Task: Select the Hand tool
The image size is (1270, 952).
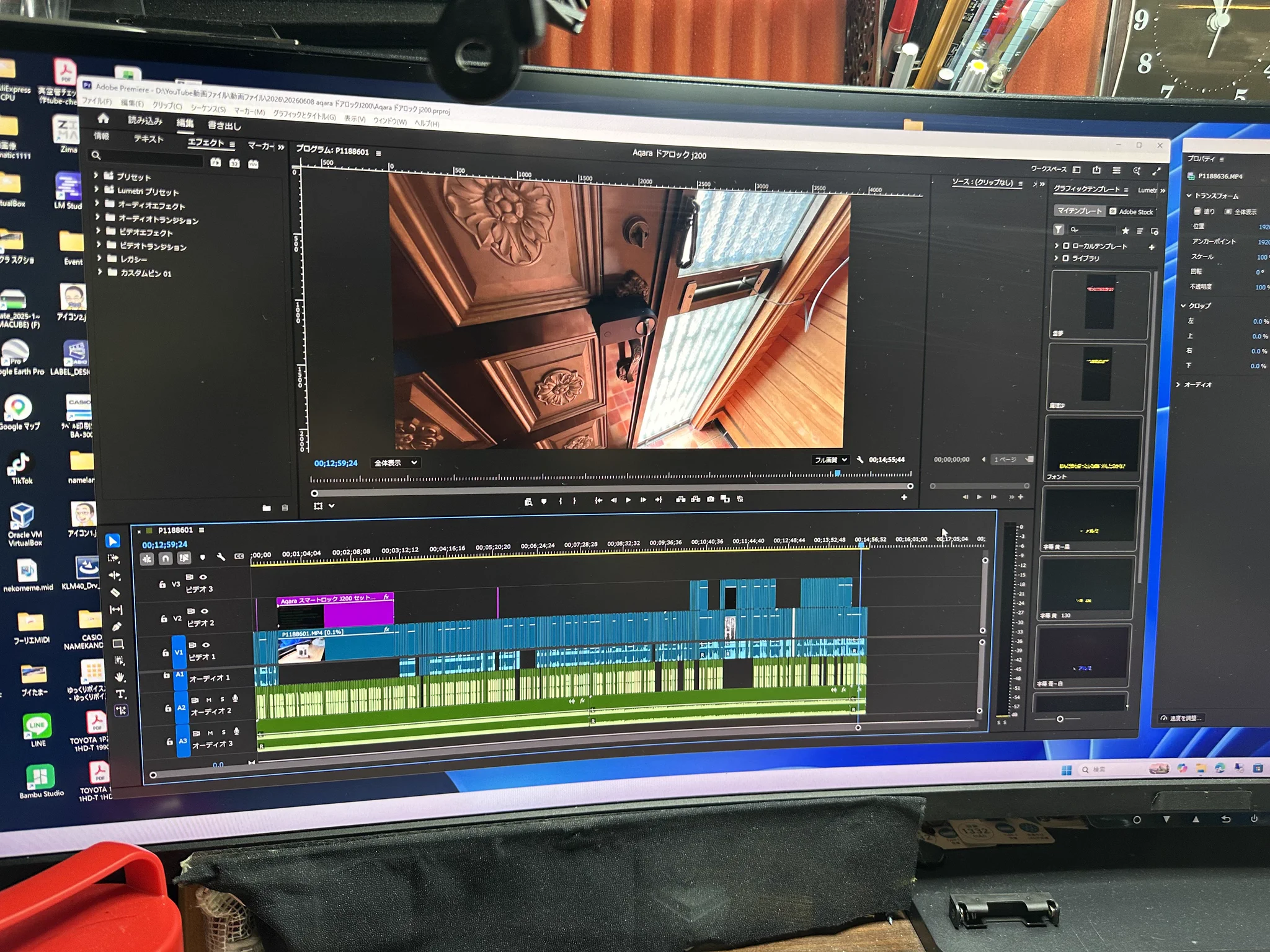Action: (x=120, y=677)
